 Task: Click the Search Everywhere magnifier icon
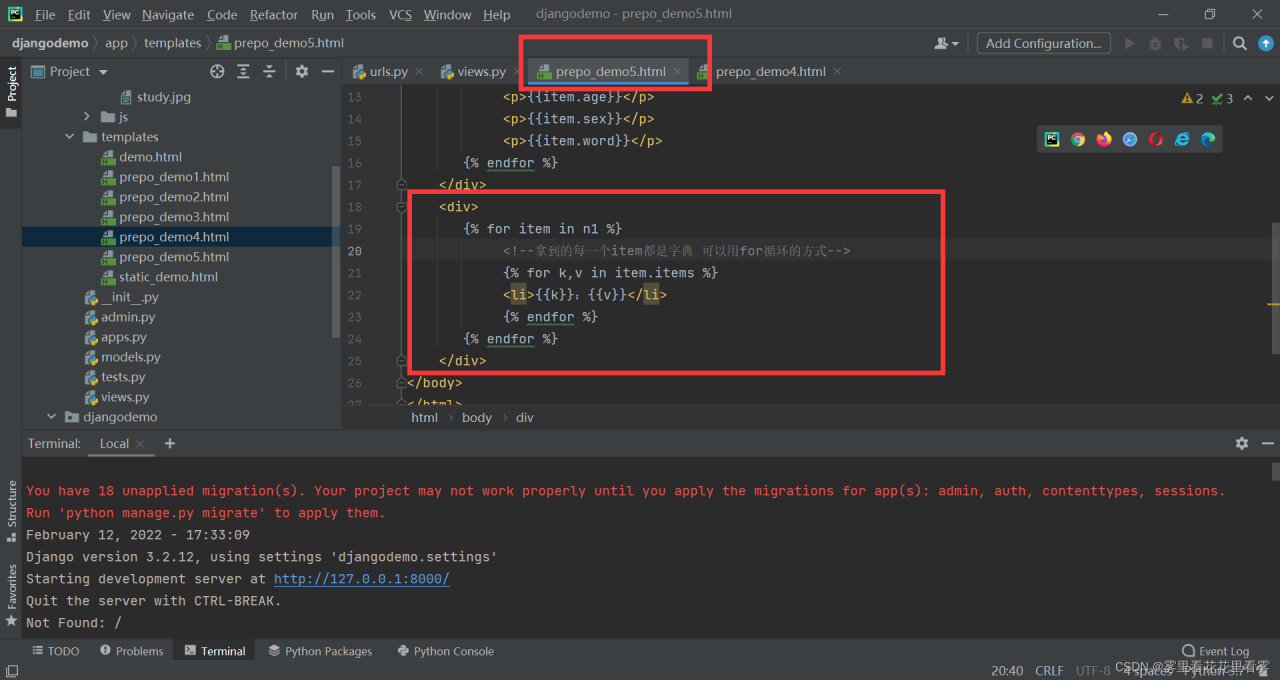tap(1239, 43)
